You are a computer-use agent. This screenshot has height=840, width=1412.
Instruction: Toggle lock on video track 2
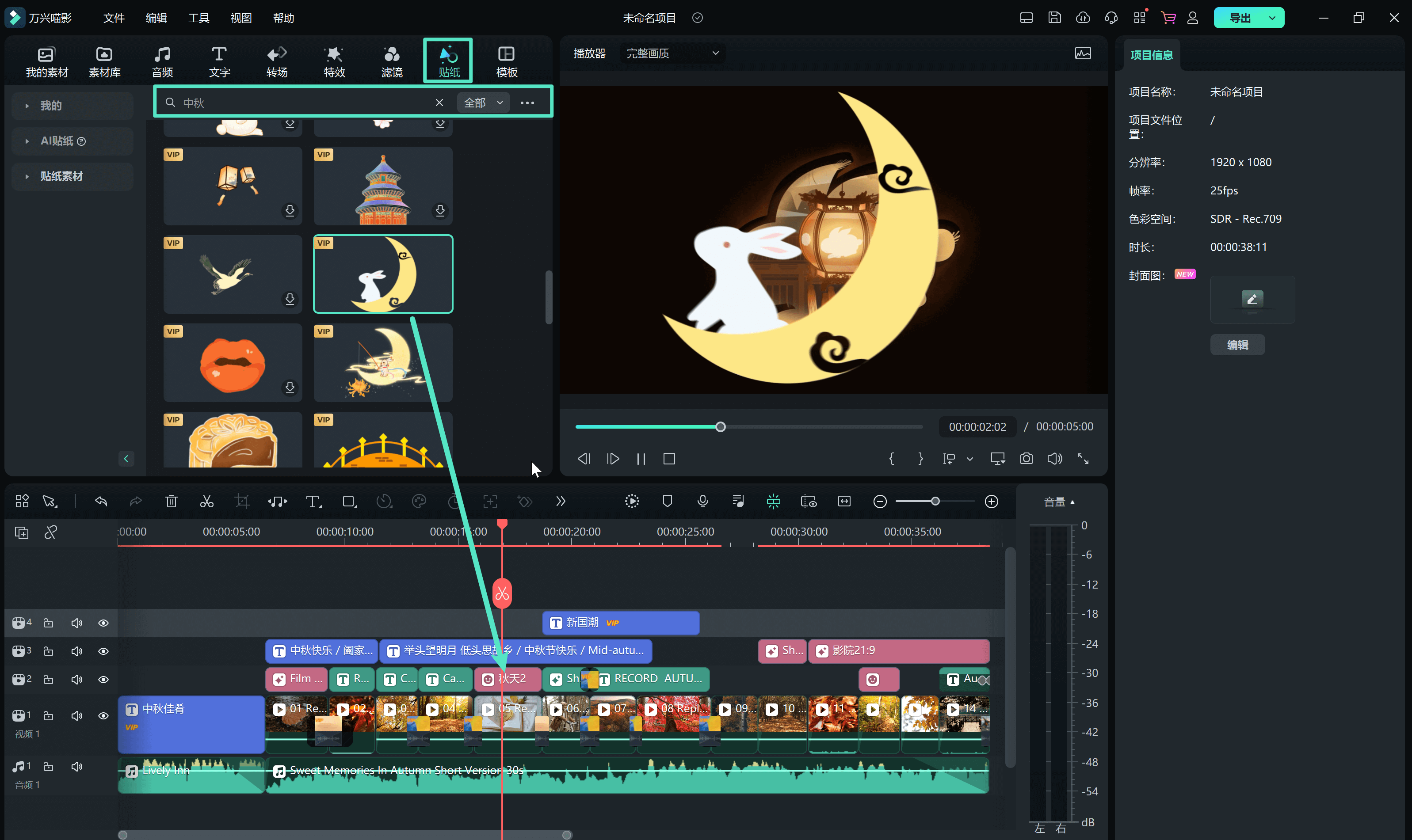coord(49,679)
